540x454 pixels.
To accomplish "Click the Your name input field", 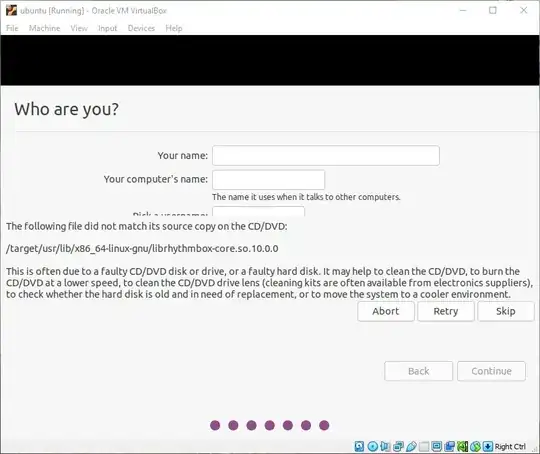I will 326,155.
